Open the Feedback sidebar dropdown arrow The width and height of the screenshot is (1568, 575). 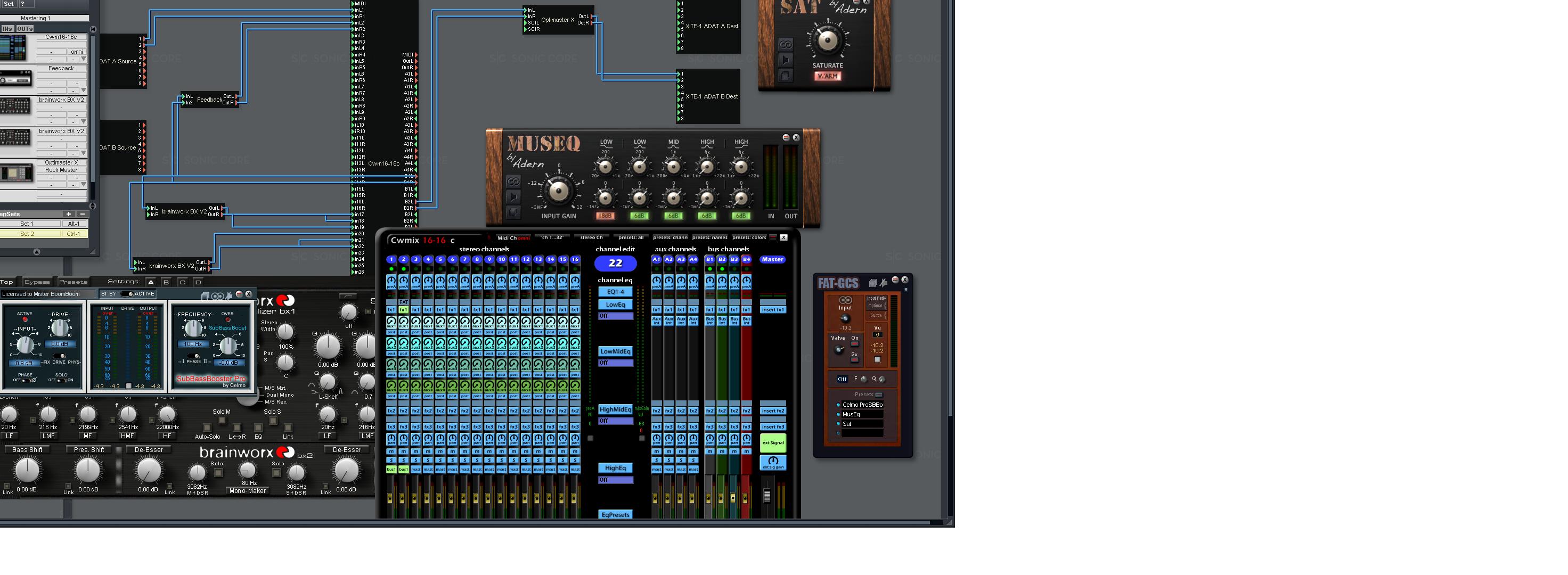[84, 90]
